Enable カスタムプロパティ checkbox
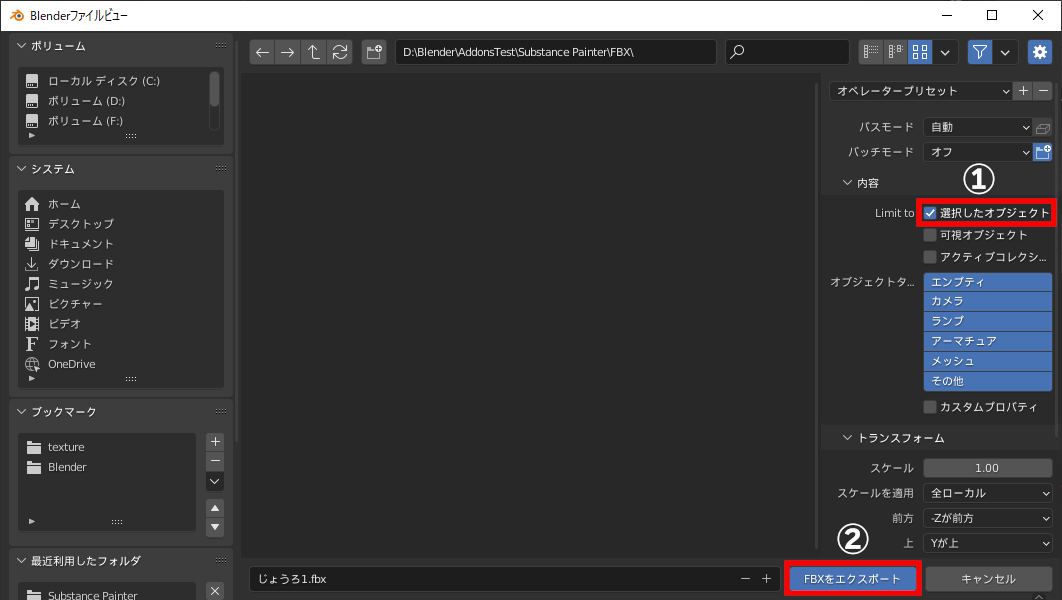The height and width of the screenshot is (600, 1062). [930, 407]
